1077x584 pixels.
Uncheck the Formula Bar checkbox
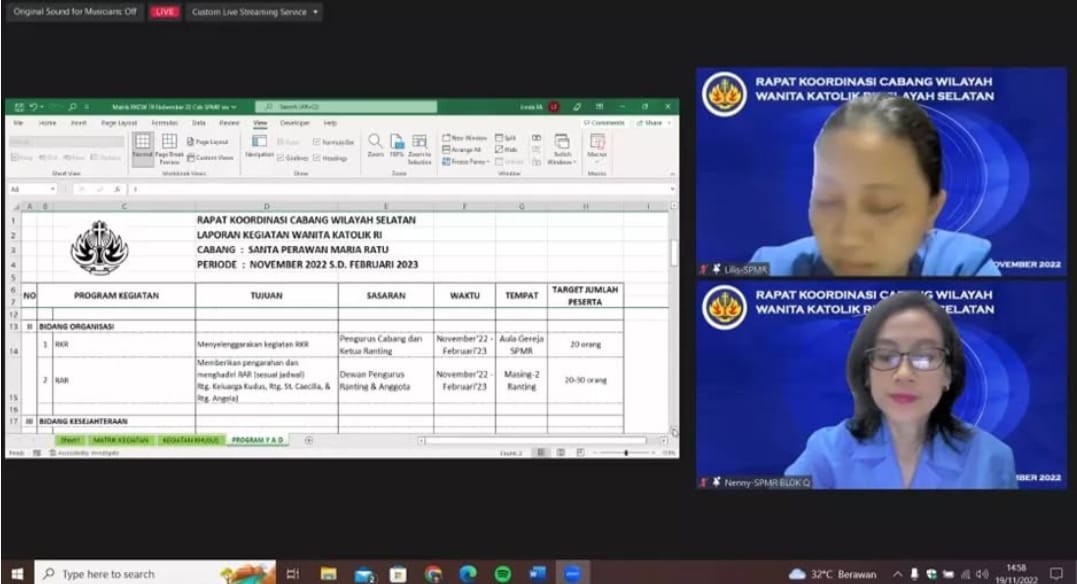(333, 142)
